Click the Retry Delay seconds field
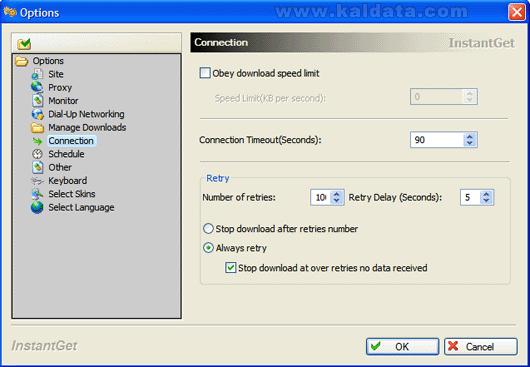 coord(470,197)
